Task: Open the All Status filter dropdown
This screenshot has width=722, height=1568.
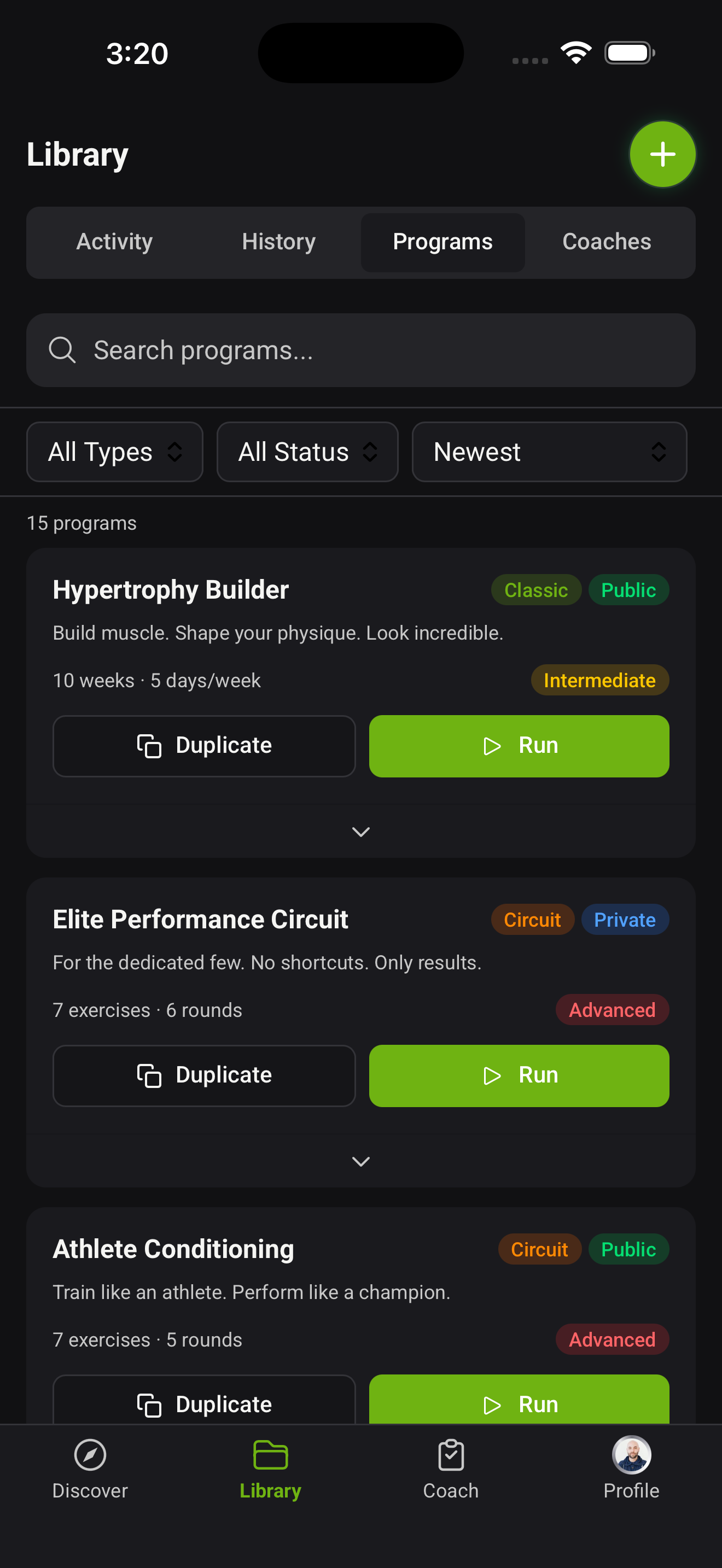Action: click(x=307, y=452)
